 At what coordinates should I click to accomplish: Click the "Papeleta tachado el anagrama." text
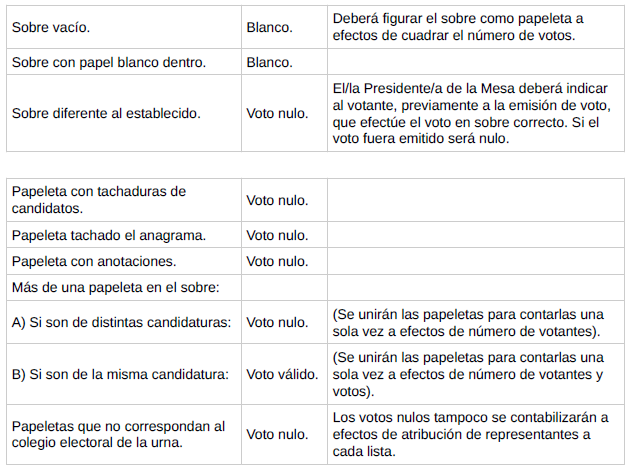click(108, 235)
